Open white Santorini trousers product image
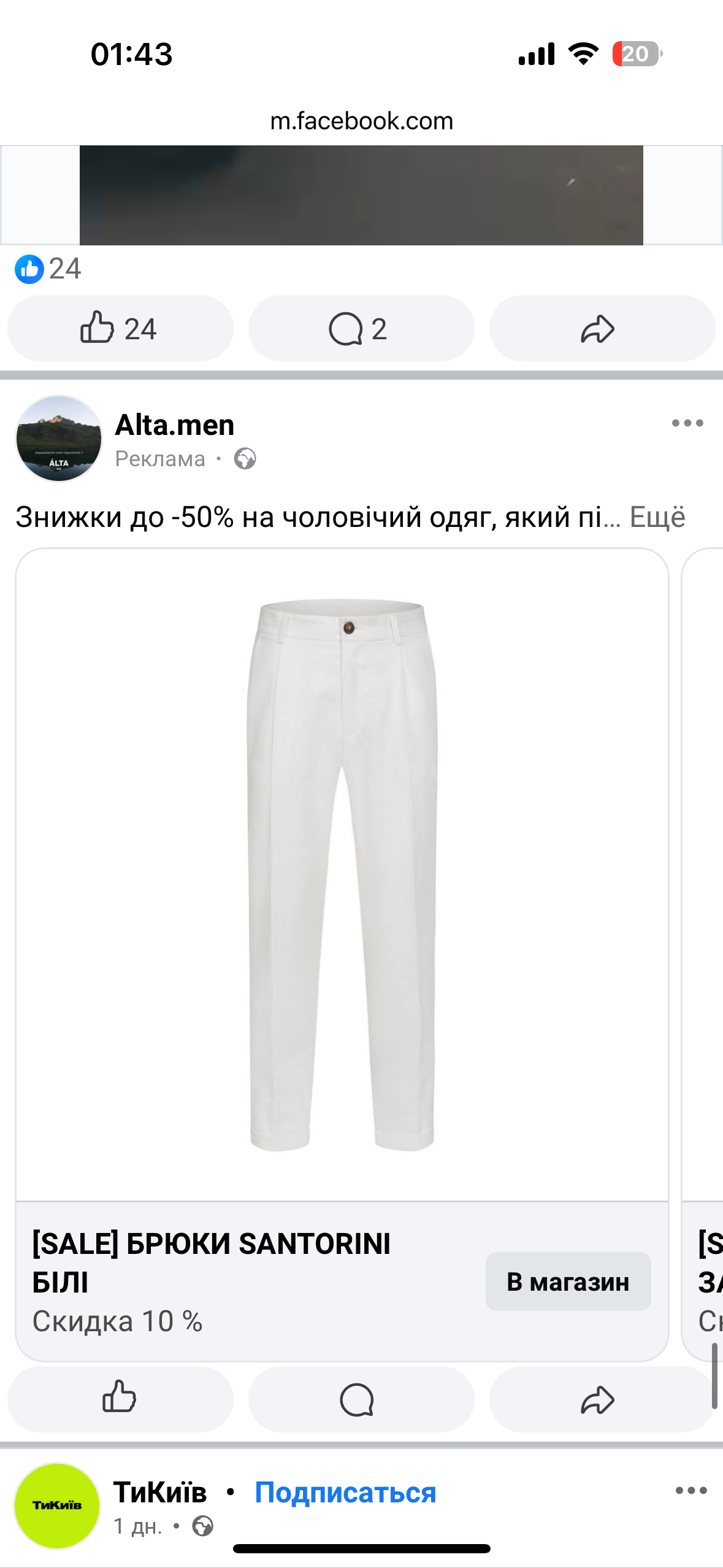 pyautogui.click(x=342, y=874)
